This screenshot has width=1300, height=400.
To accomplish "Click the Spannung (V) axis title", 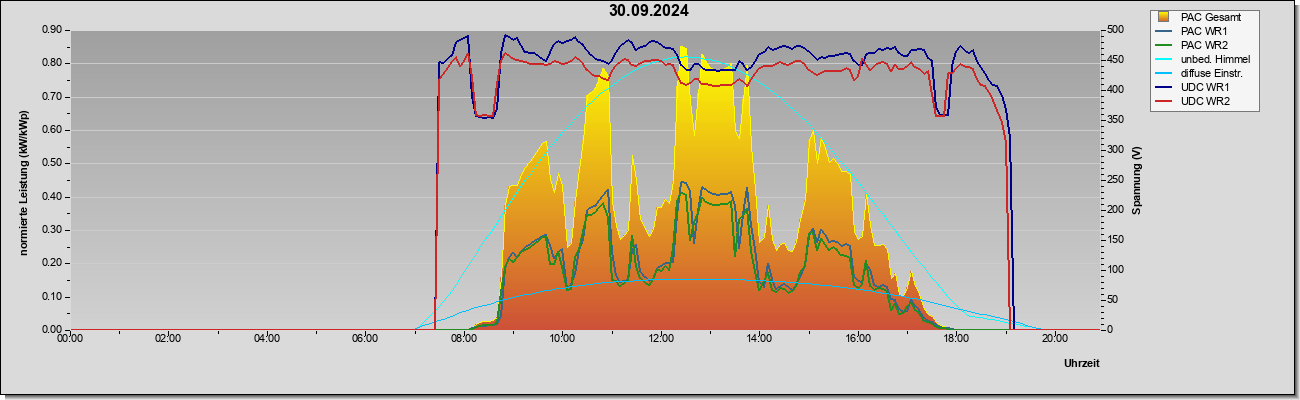I will (x=1137, y=180).
